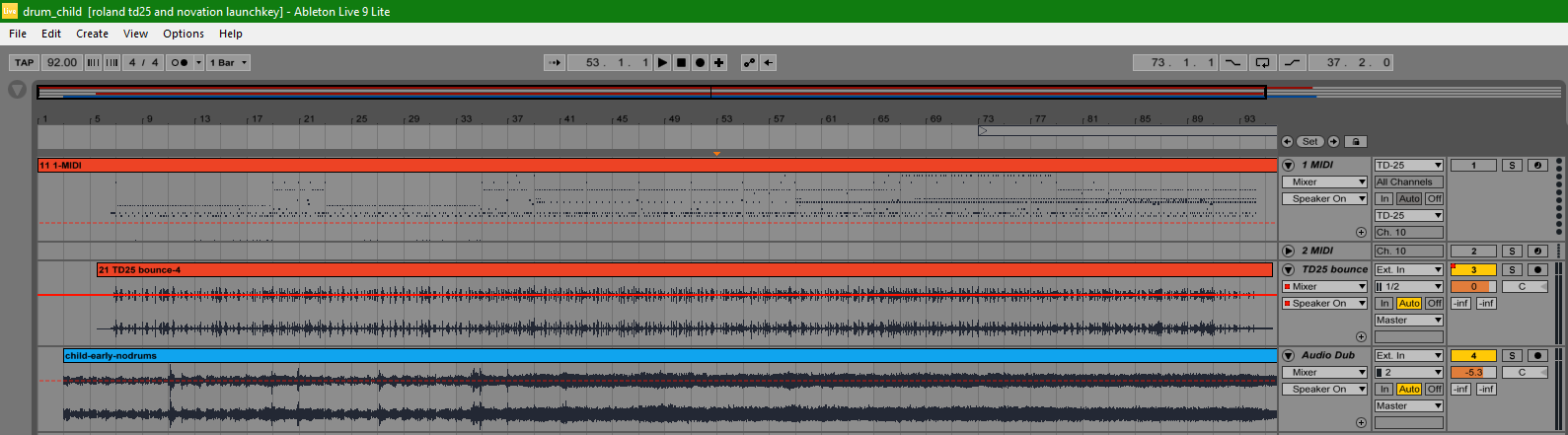Screen dimensions: 1568x435
Task: Click the Lock Envelopes padlock icon
Action: point(1356,142)
